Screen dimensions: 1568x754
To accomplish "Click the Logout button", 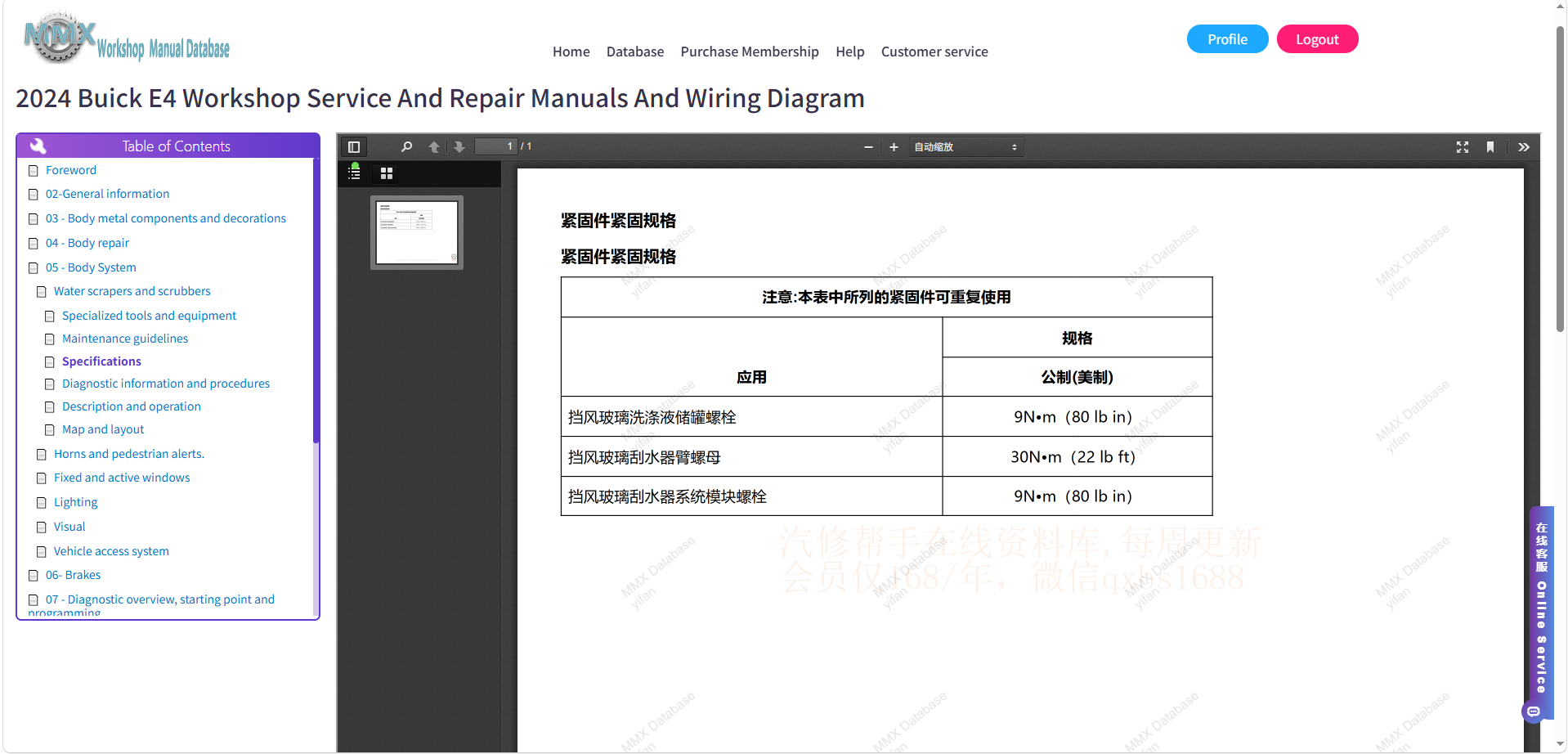I will click(1317, 39).
